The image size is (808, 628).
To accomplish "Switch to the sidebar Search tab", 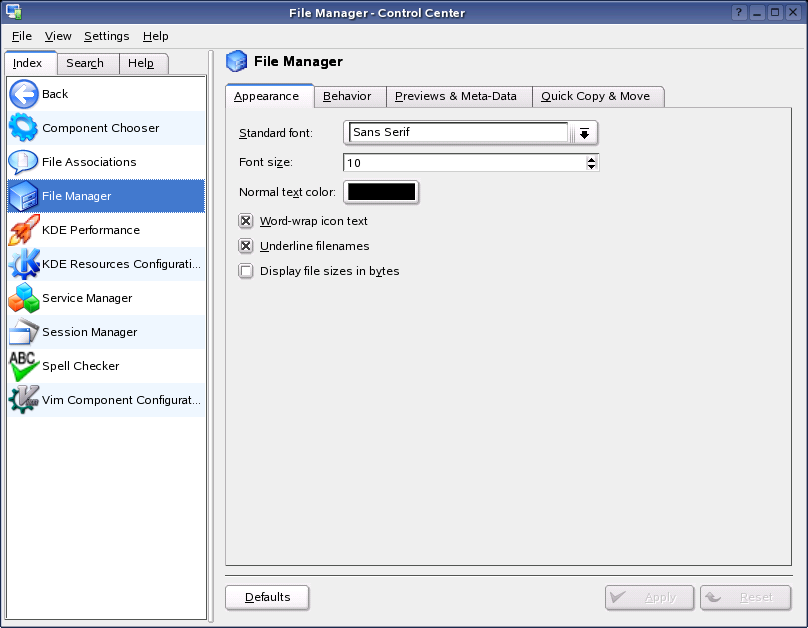I will 88,63.
